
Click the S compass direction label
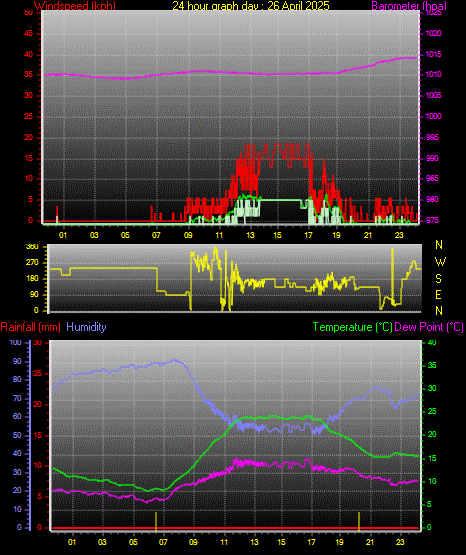coord(438,279)
